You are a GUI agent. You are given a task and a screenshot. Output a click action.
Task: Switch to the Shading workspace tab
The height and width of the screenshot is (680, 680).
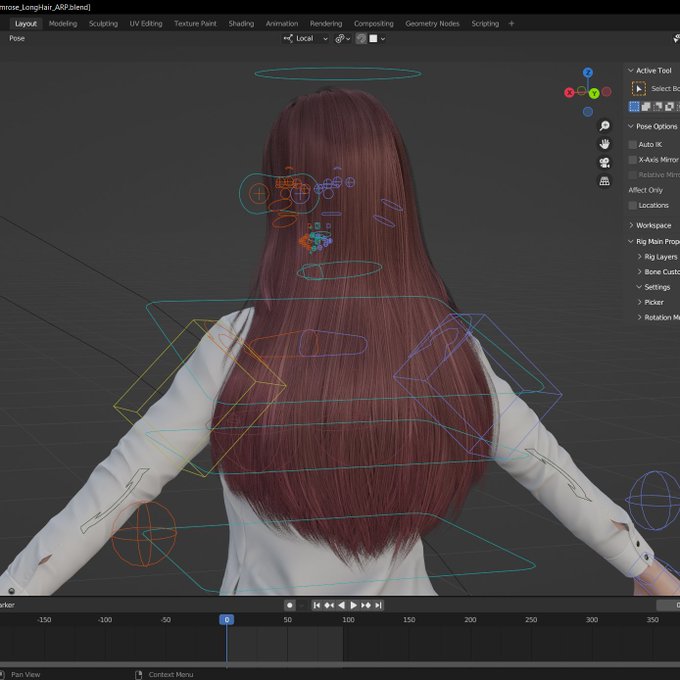pyautogui.click(x=241, y=23)
